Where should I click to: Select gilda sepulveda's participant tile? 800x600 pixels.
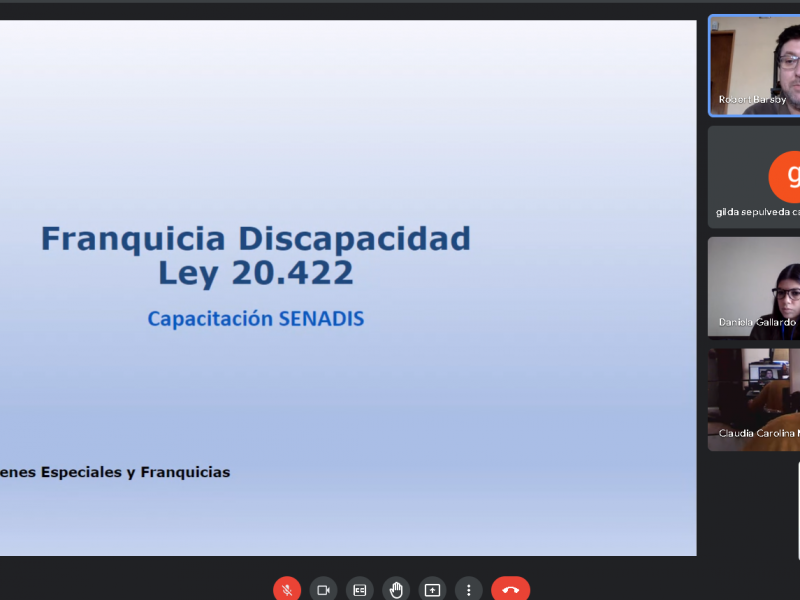[754, 177]
